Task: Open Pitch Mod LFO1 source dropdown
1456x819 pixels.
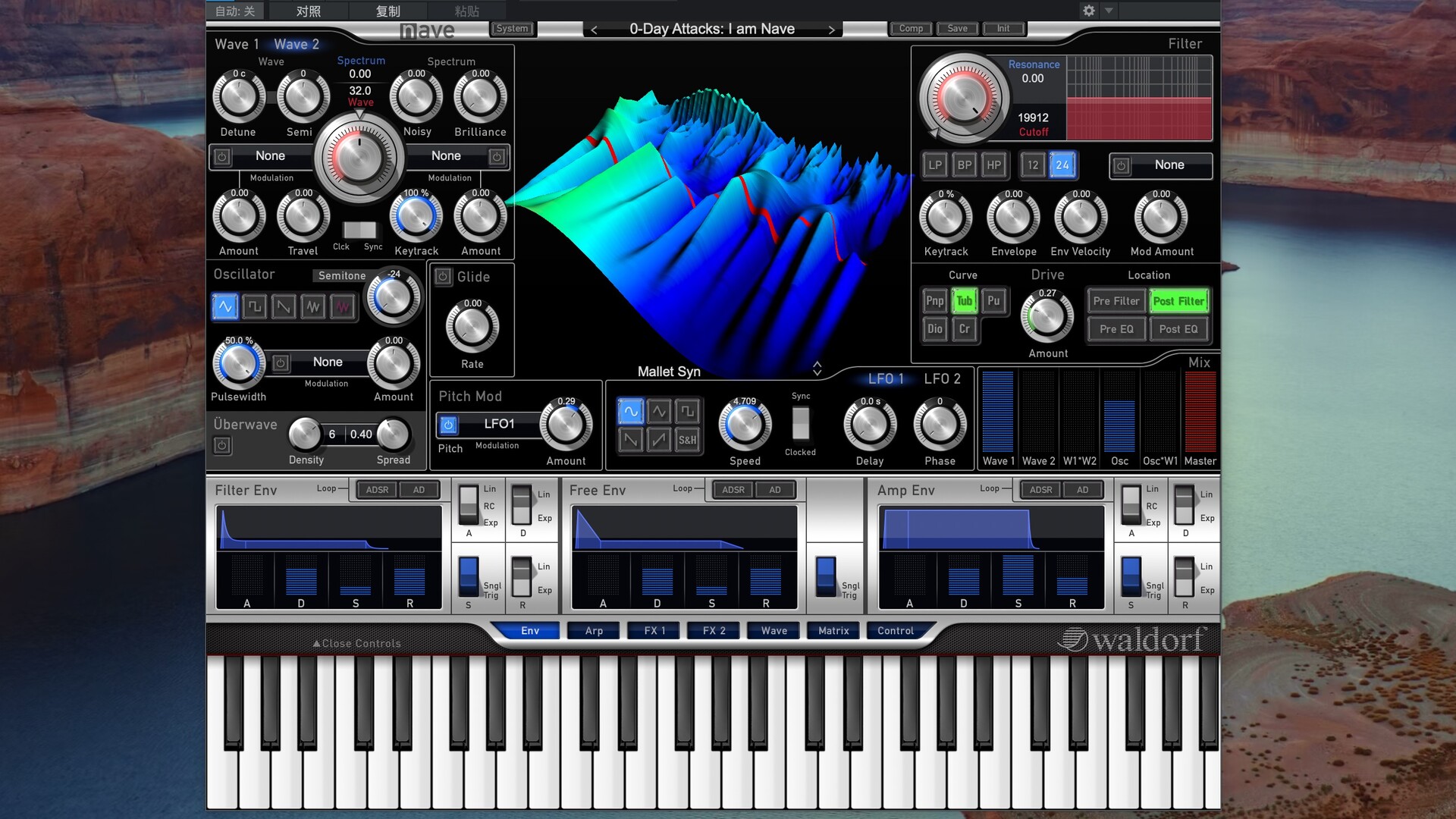Action: pyautogui.click(x=499, y=424)
